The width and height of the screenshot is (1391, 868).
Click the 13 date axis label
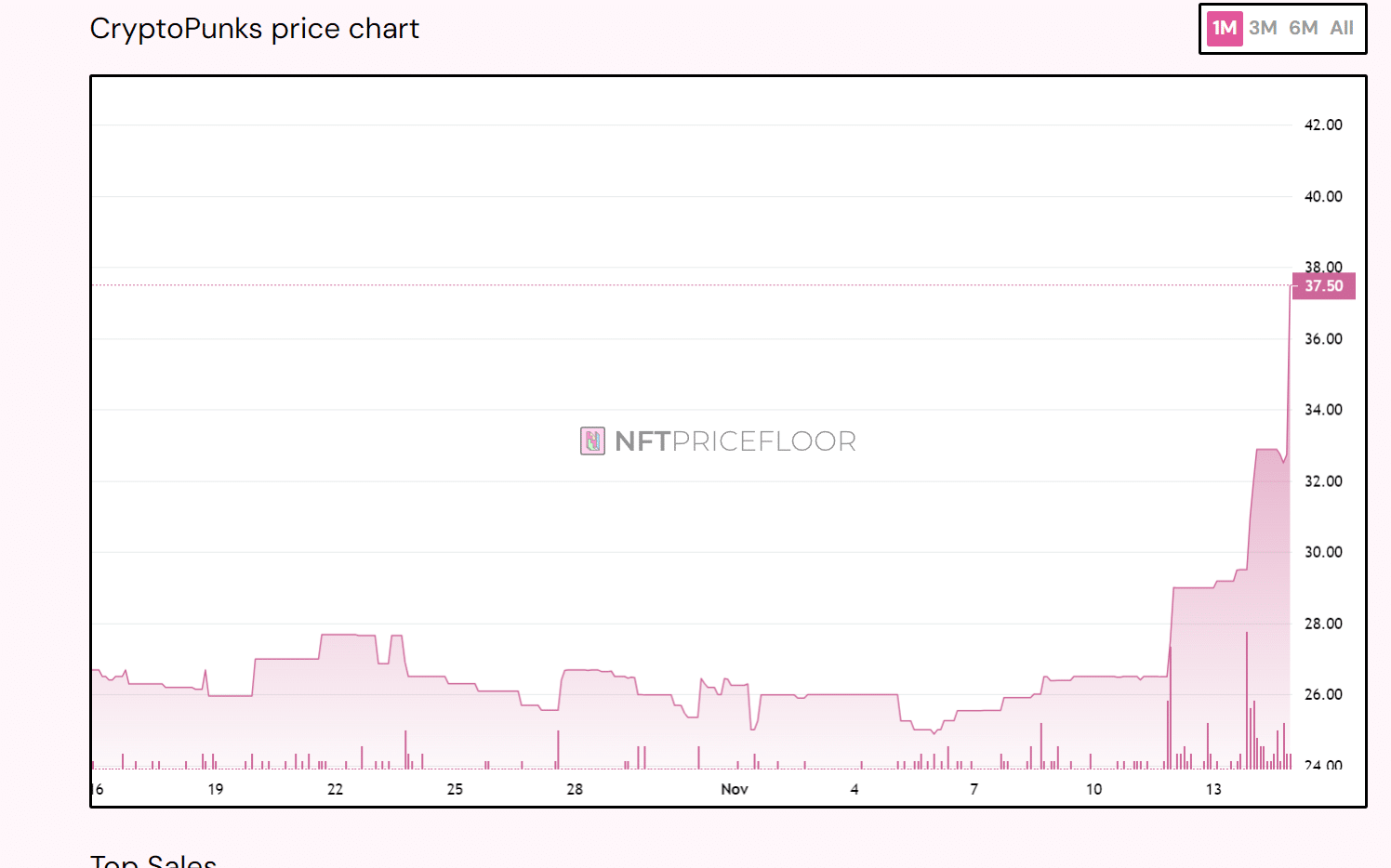[1213, 789]
